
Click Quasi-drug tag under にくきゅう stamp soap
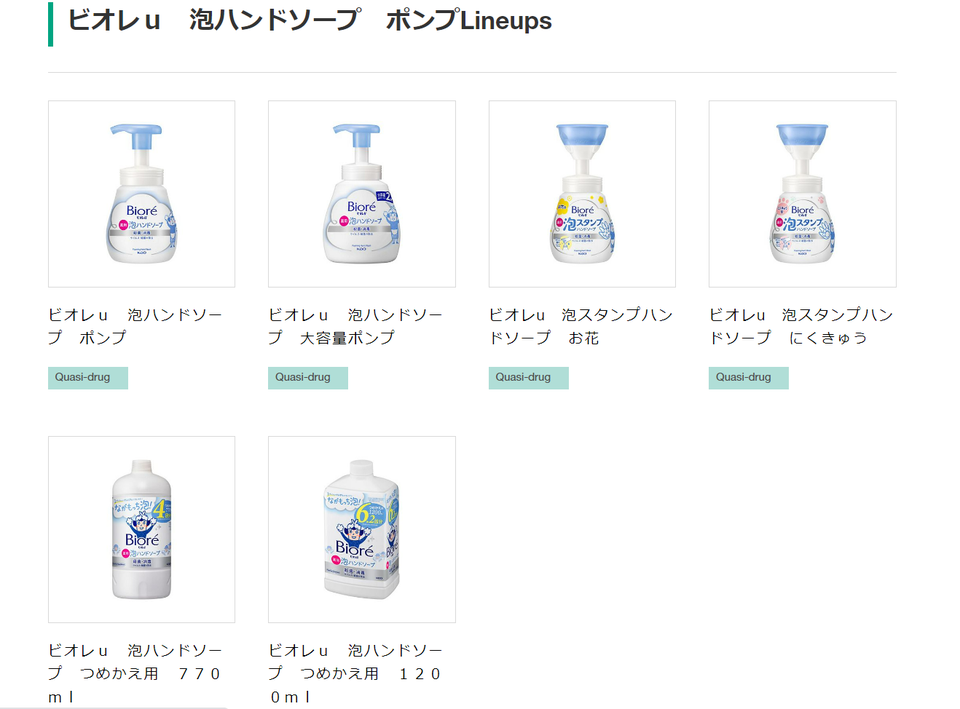coord(749,378)
